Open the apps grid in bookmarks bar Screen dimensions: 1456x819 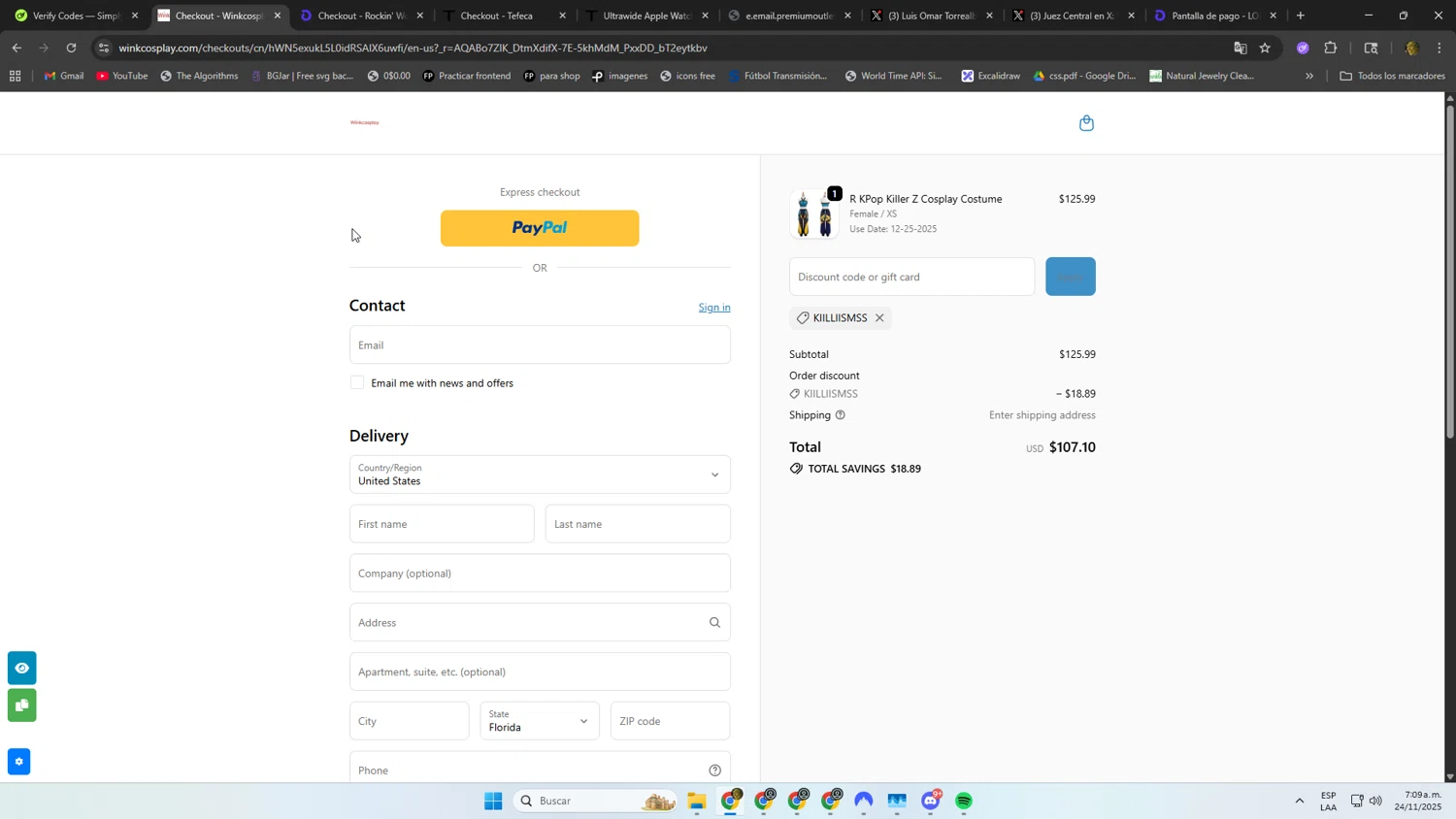coord(15,76)
